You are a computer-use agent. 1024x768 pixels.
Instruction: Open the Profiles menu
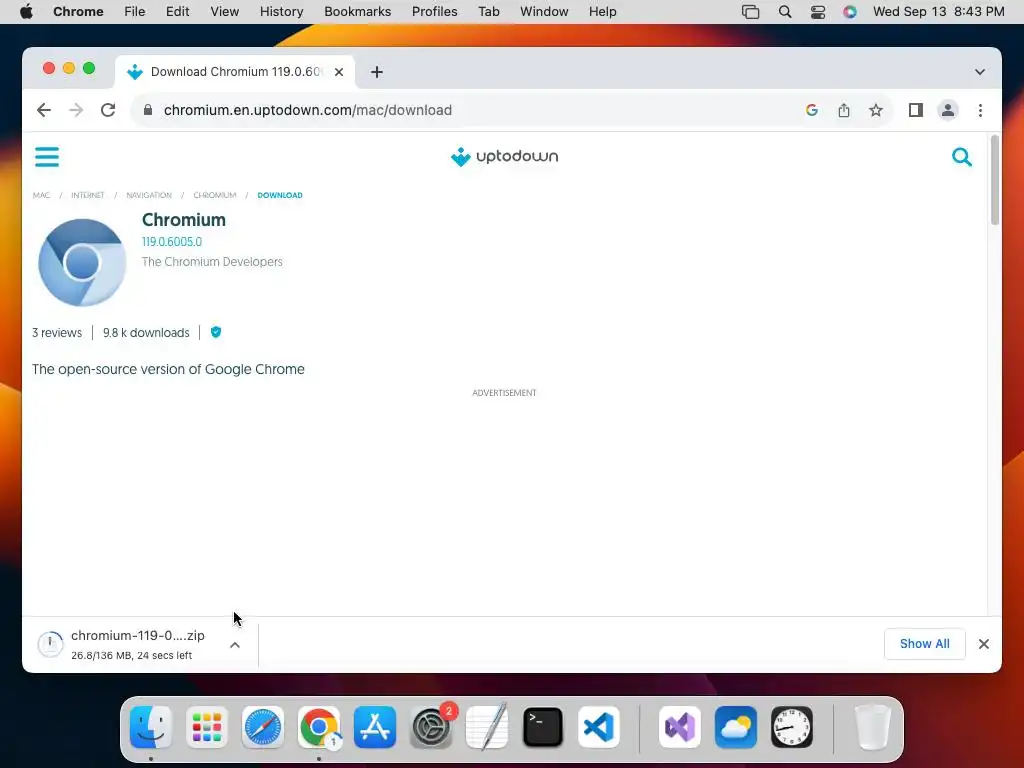click(x=434, y=12)
